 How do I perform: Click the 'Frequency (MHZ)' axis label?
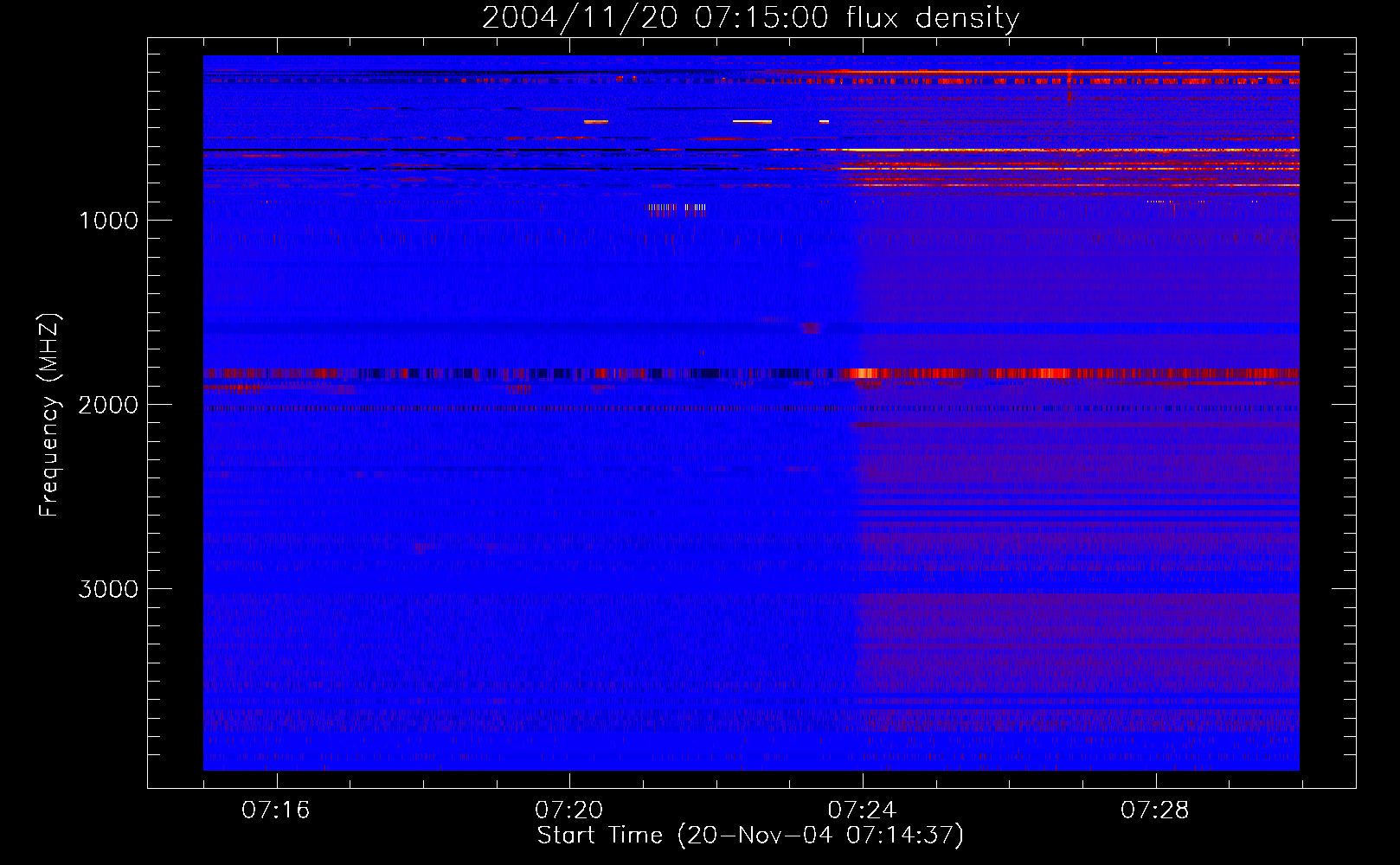click(50, 415)
